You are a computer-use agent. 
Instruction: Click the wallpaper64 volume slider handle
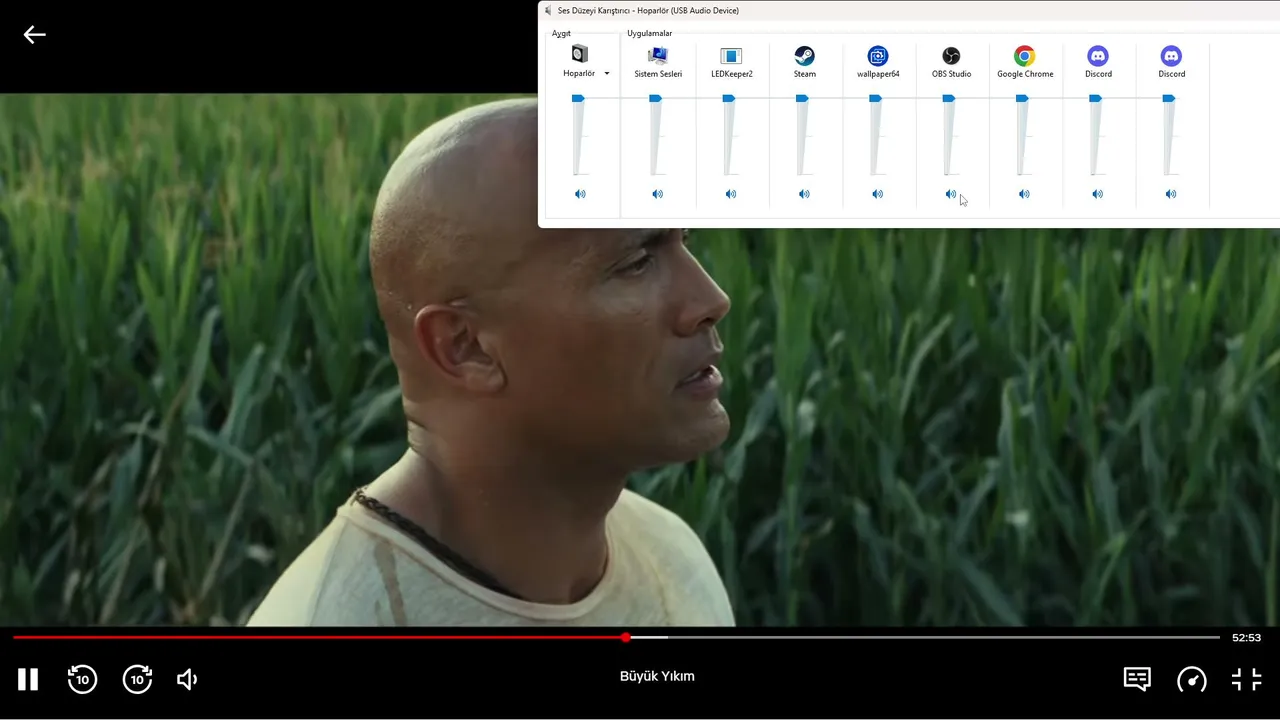875,98
